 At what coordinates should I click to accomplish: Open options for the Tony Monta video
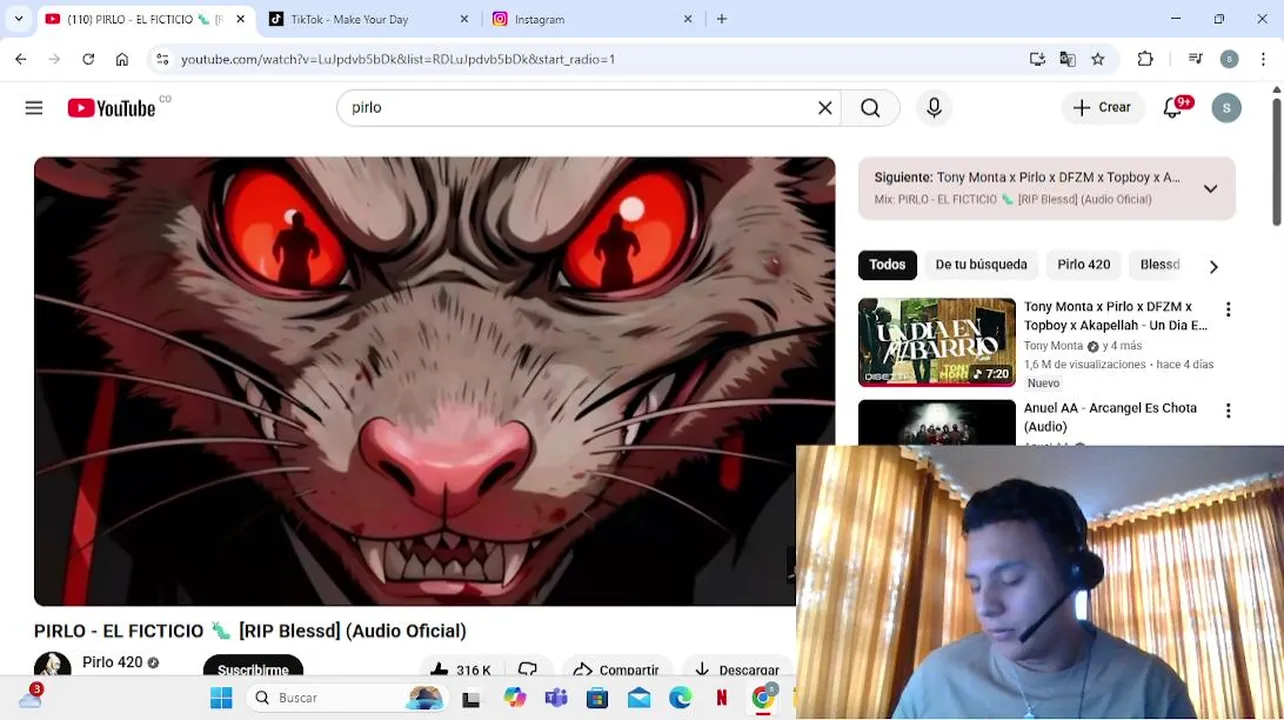pos(1228,310)
